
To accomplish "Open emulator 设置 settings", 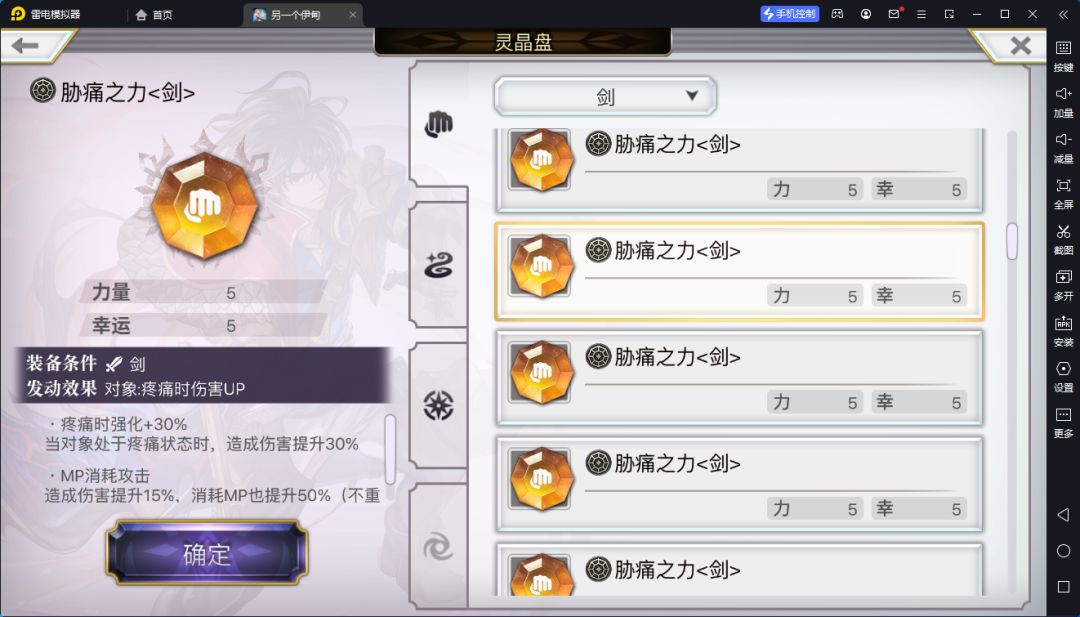I will pyautogui.click(x=1063, y=375).
